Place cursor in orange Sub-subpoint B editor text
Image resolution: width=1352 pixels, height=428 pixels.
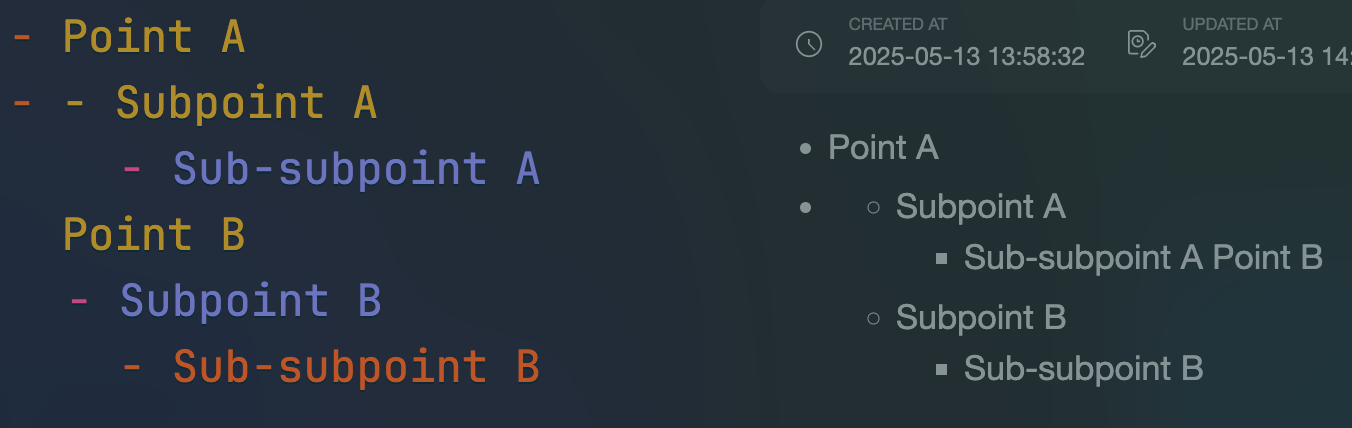pyautogui.click(x=356, y=366)
